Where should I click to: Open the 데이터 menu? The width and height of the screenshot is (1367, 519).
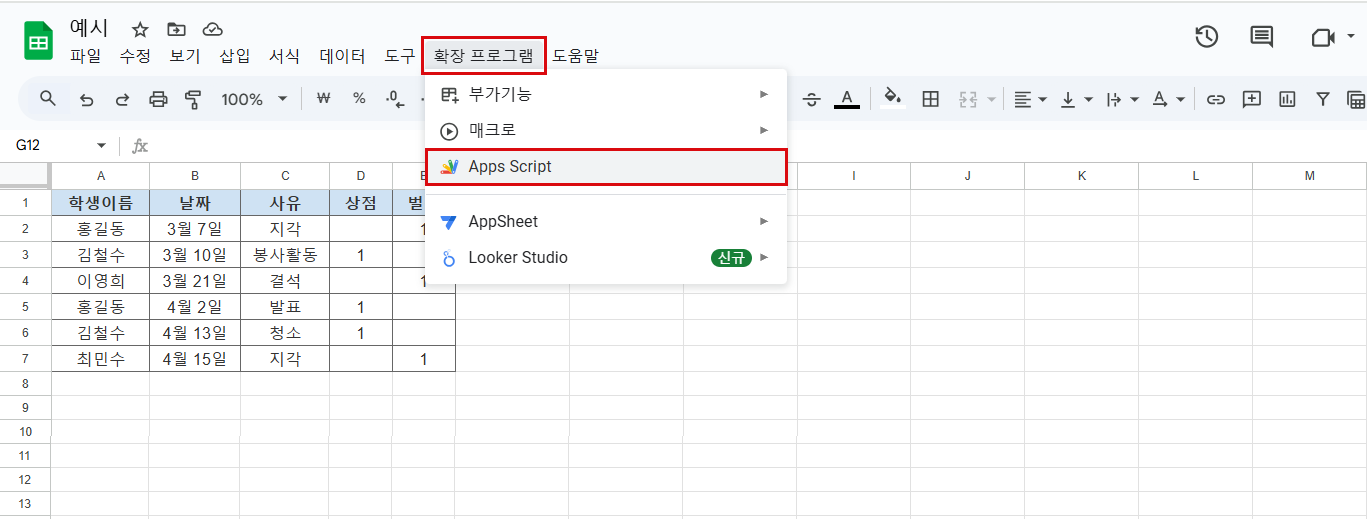click(x=342, y=56)
